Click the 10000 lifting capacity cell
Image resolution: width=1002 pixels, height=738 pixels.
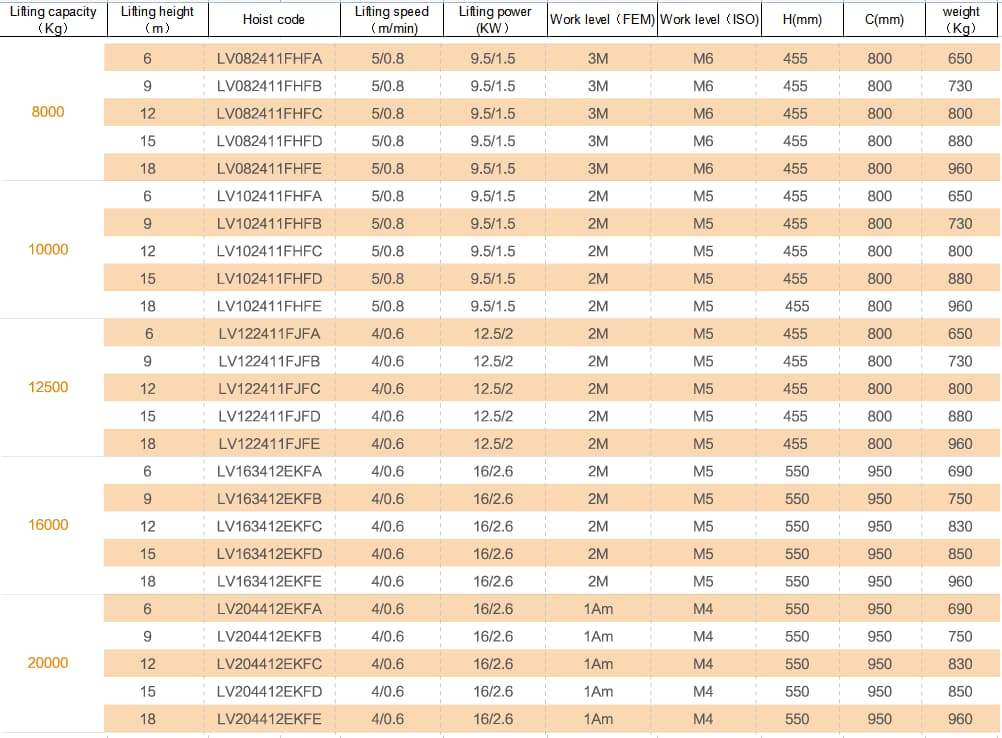click(x=48, y=249)
